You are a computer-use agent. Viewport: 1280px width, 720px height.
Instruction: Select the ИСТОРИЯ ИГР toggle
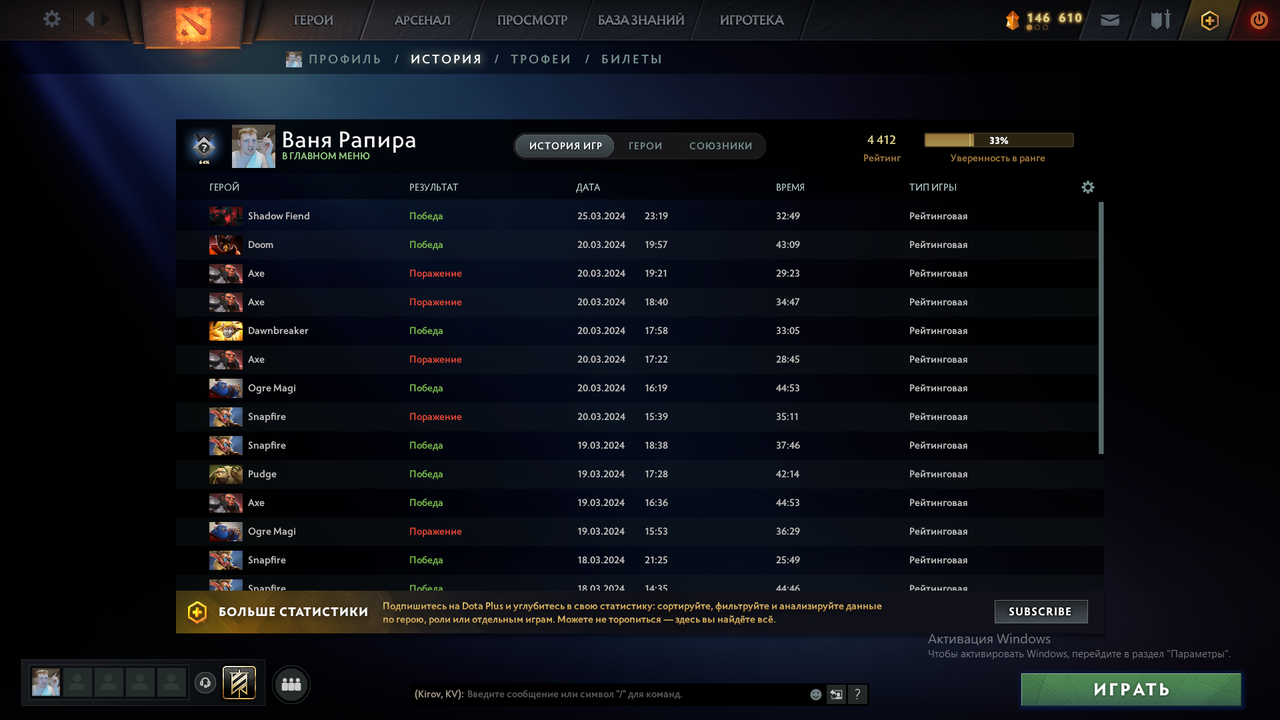click(x=565, y=146)
